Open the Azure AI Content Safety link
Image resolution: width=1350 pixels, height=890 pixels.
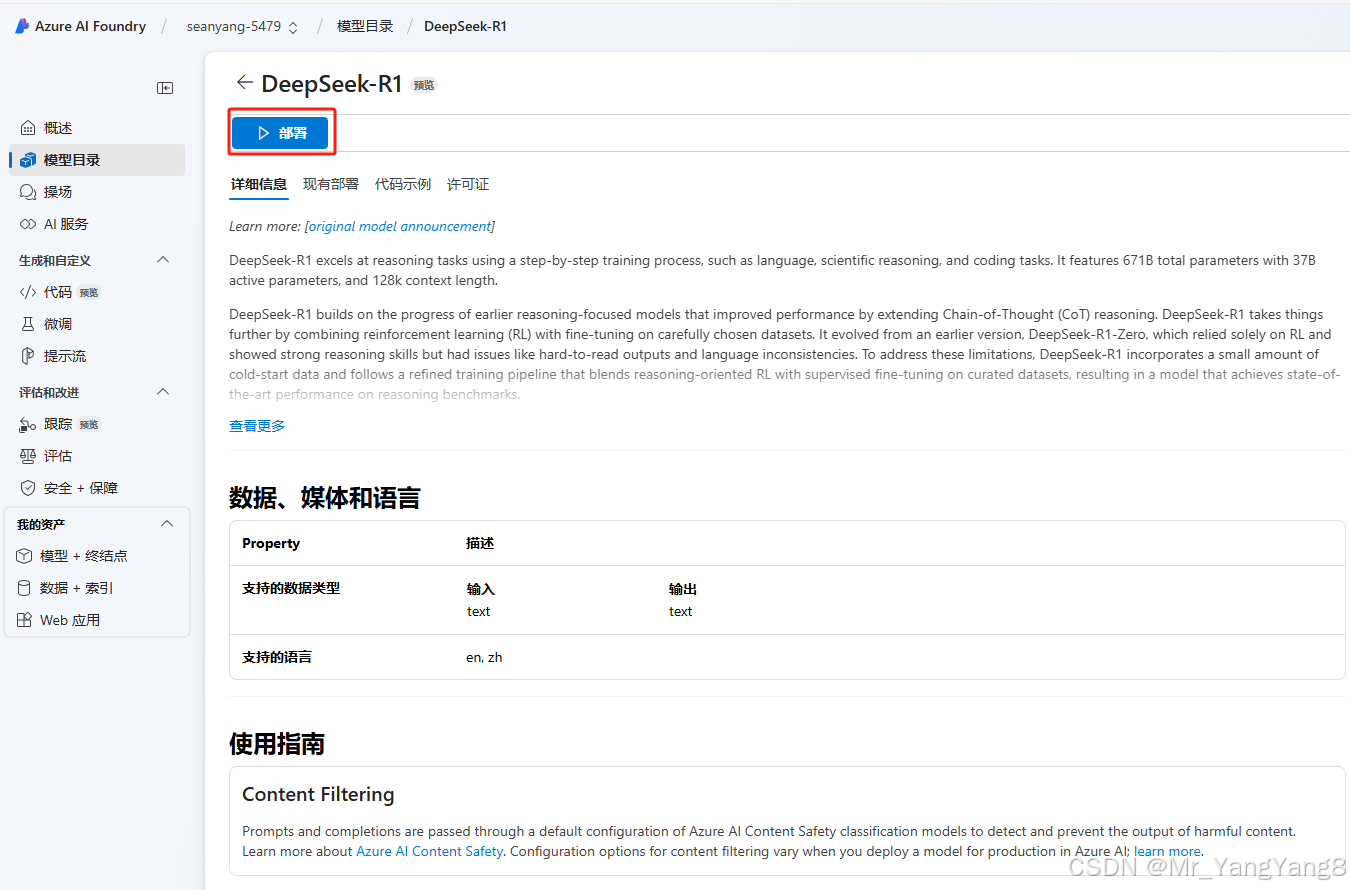tap(430, 852)
